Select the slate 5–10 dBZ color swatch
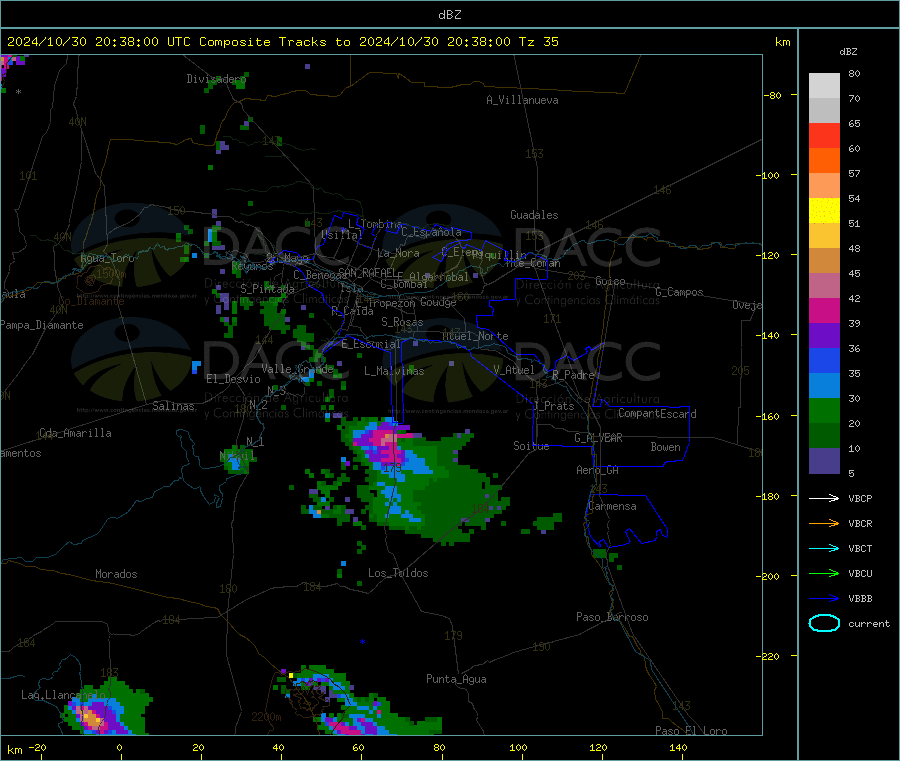 tap(824, 461)
